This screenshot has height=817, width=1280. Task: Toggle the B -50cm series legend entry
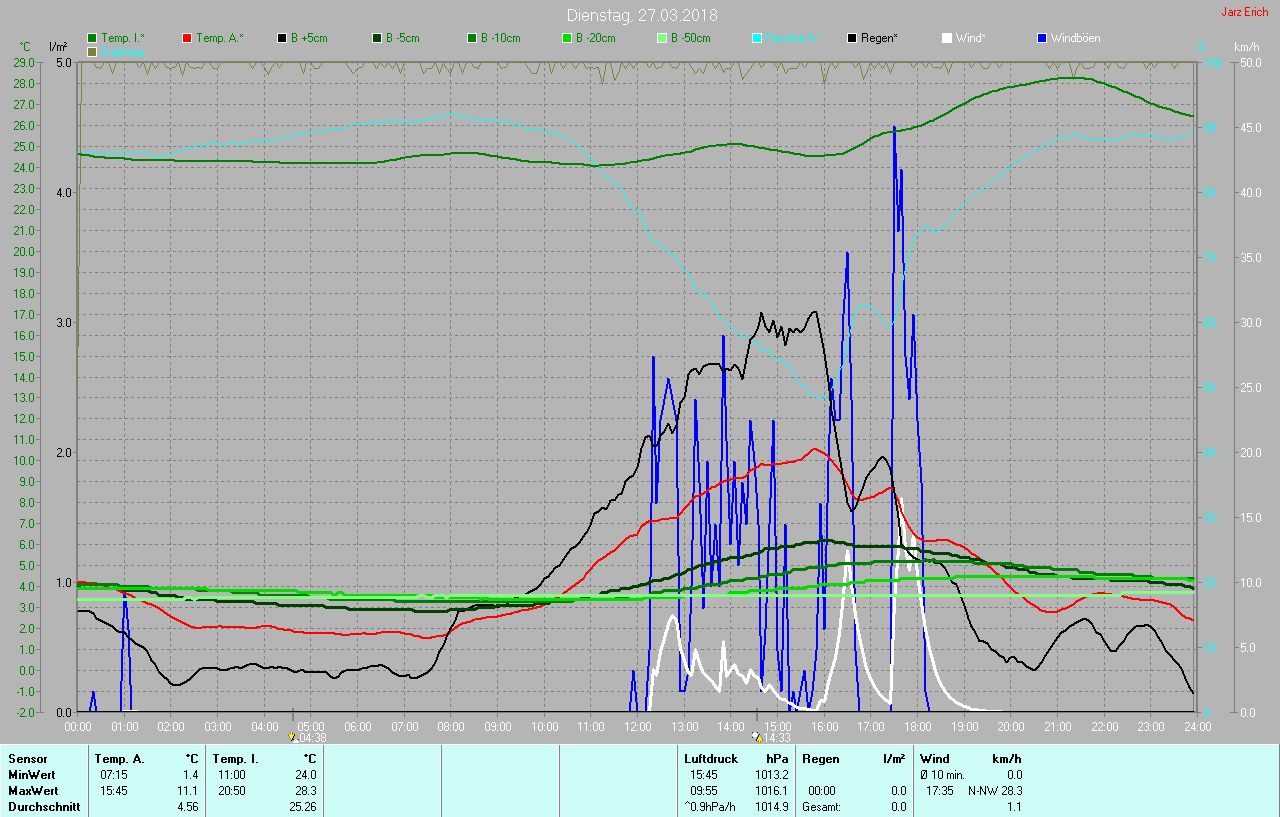(662, 38)
